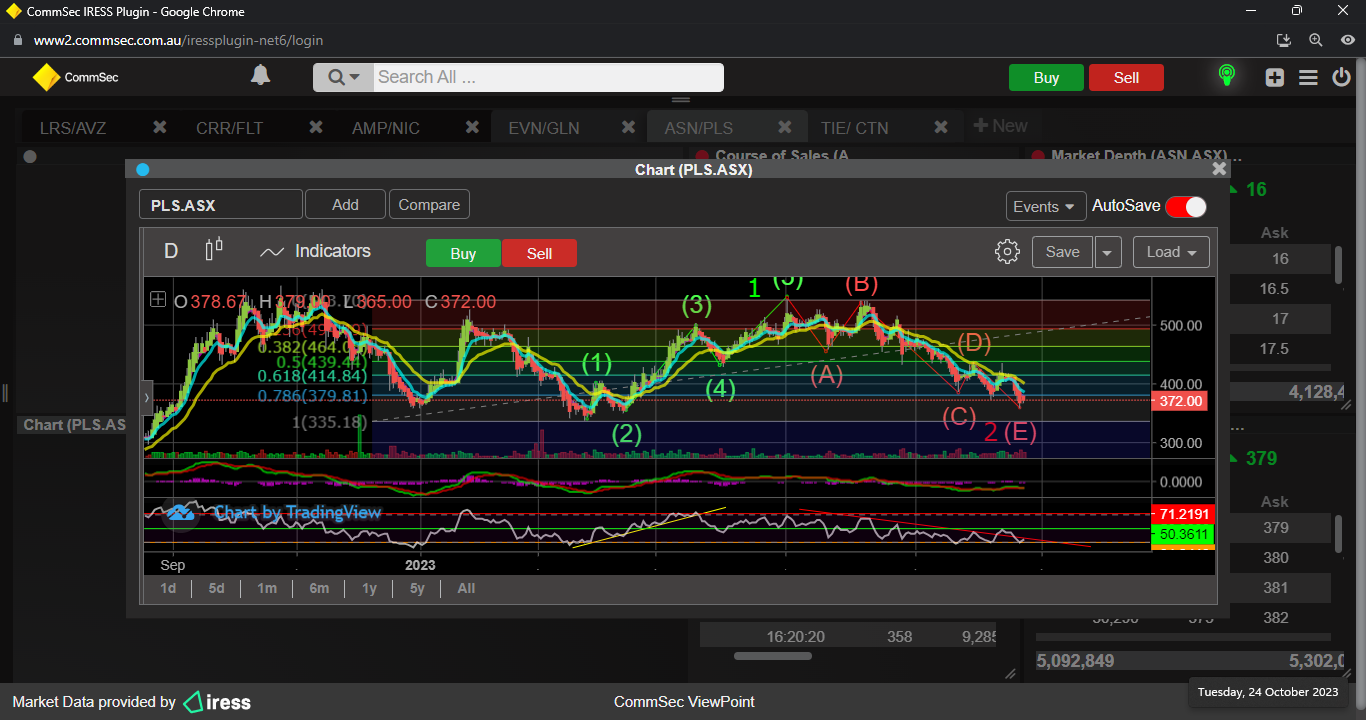The height and width of the screenshot is (720, 1366).
Task: Switch to the TIE/ CTN tab
Action: [x=854, y=128]
